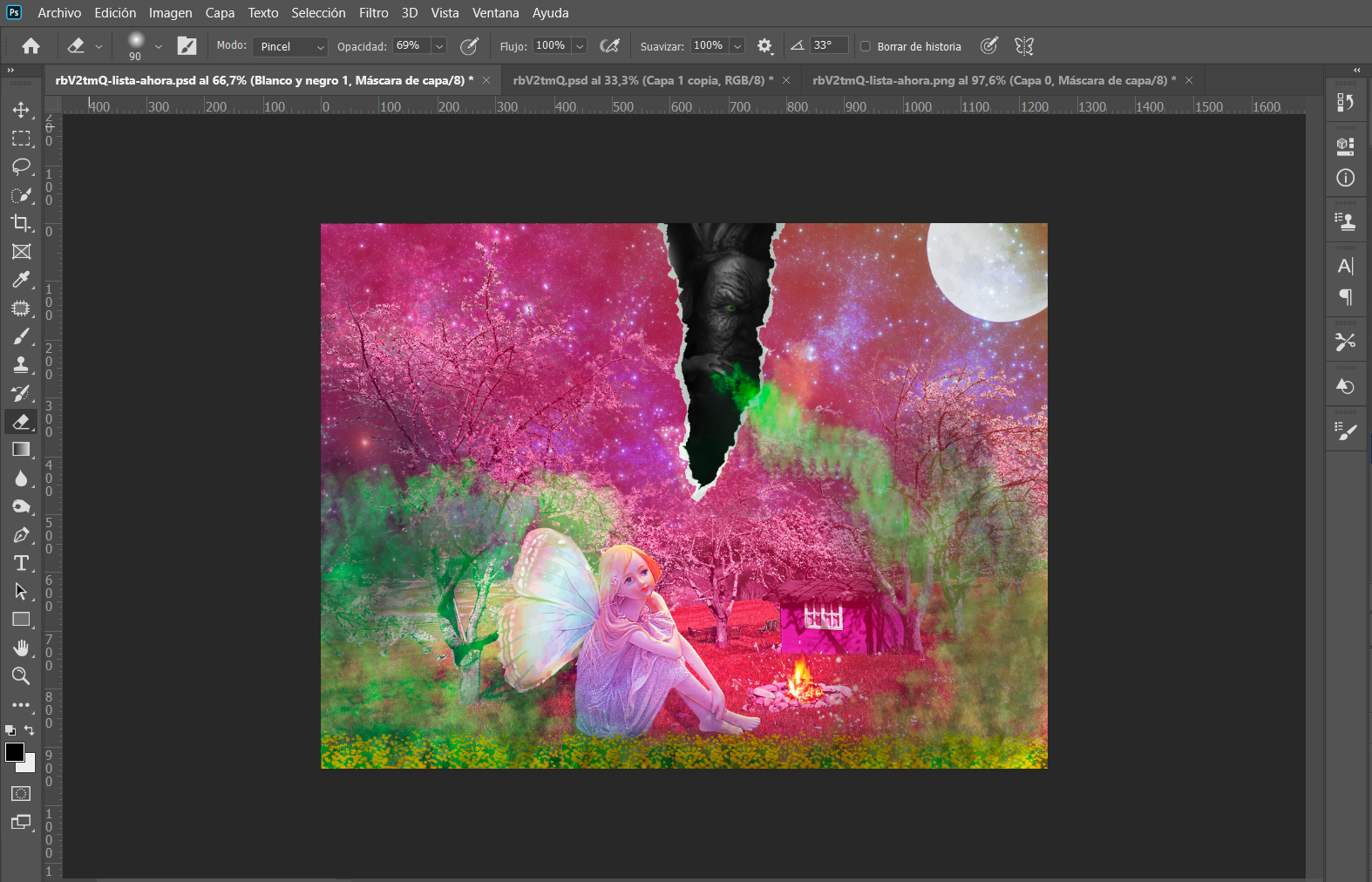1372x882 pixels.
Task: Select the Move tool
Action: (21, 110)
